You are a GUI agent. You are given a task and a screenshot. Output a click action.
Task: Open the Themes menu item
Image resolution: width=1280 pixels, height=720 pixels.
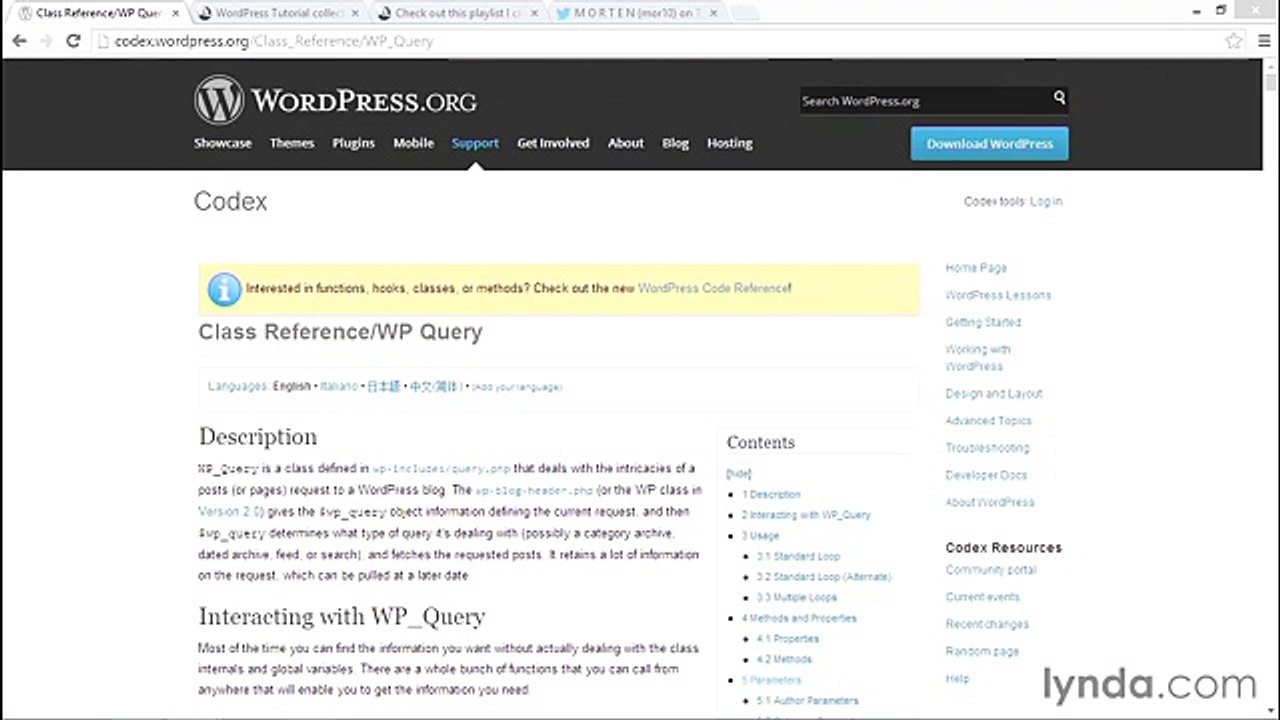point(292,143)
